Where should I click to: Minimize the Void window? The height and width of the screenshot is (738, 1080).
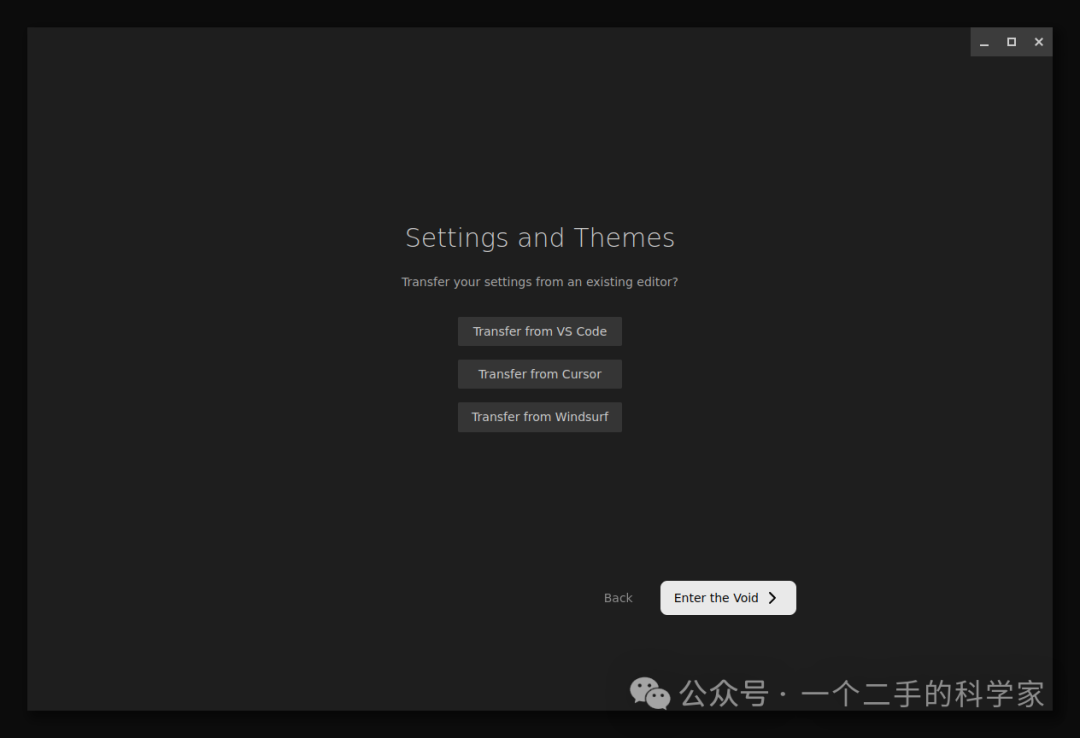point(984,42)
